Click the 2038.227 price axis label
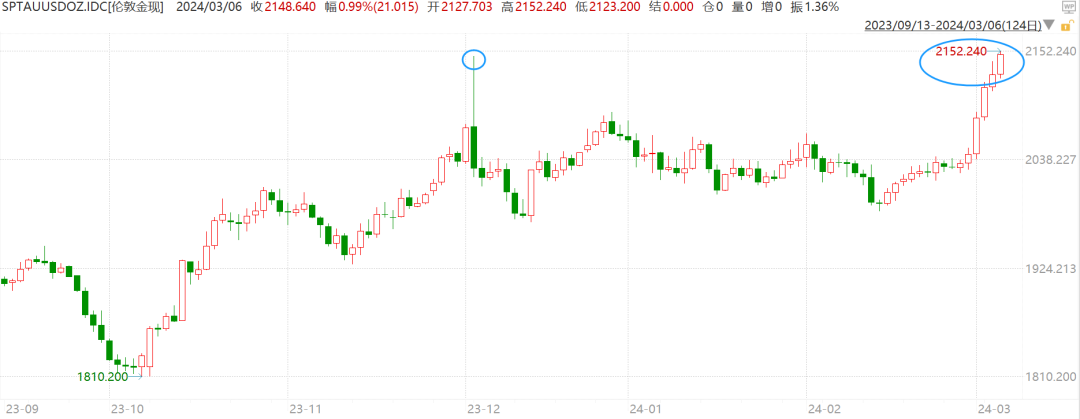Viewport: 1080px width, 419px height. coord(1048,159)
